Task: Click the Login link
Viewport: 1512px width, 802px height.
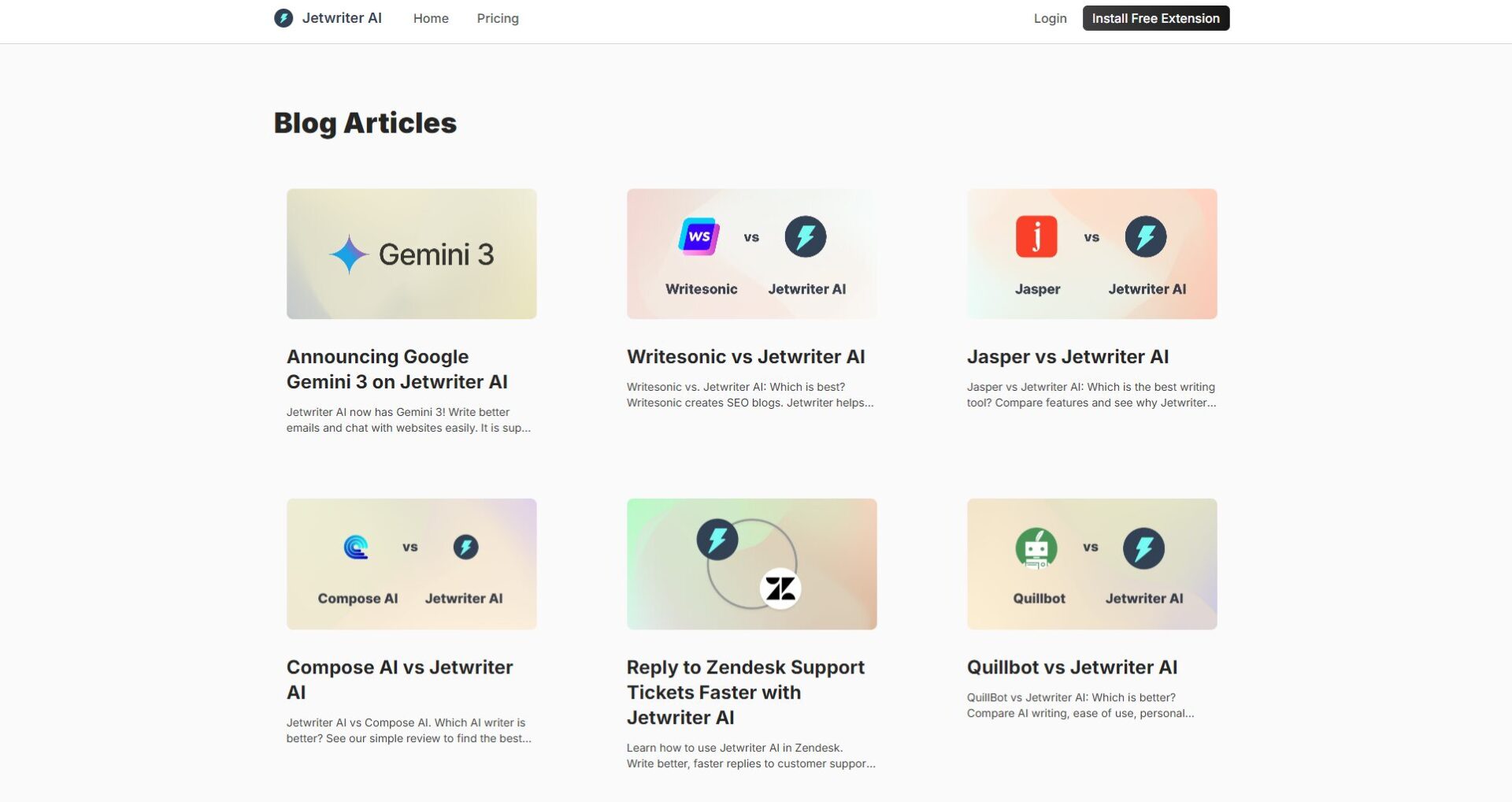Action: (x=1050, y=18)
